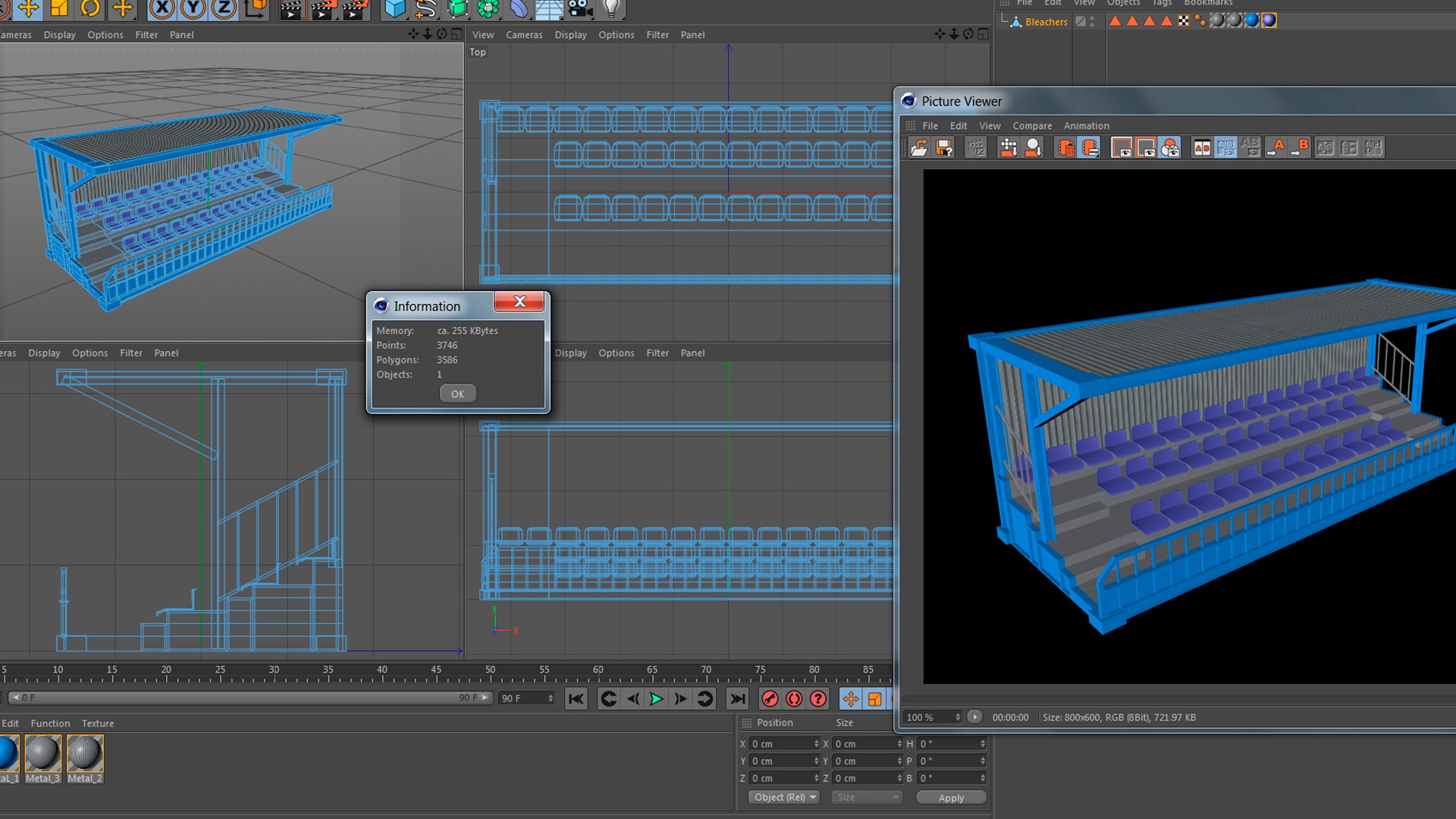Click Stop Rendering icon in Picture Viewer
1456x819 pixels.
pos(976,148)
